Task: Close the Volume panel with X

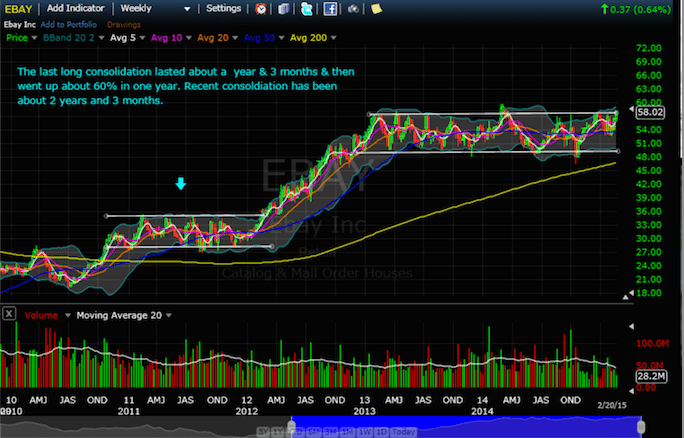Action: 9,315
